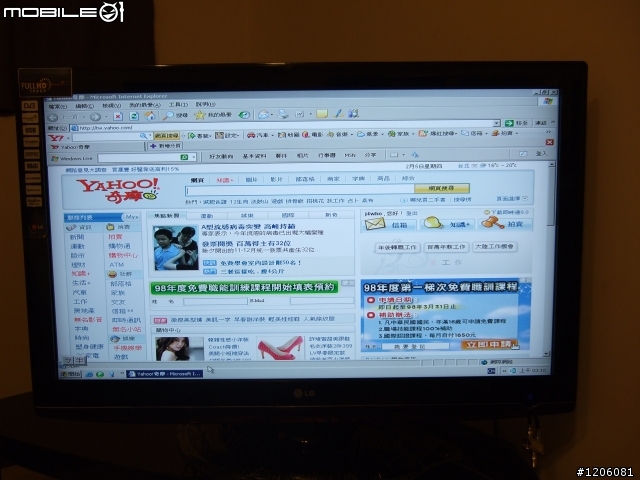Expand the 首頁選擇 page options dropdown
This screenshot has width=640, height=480.
[x=525, y=198]
